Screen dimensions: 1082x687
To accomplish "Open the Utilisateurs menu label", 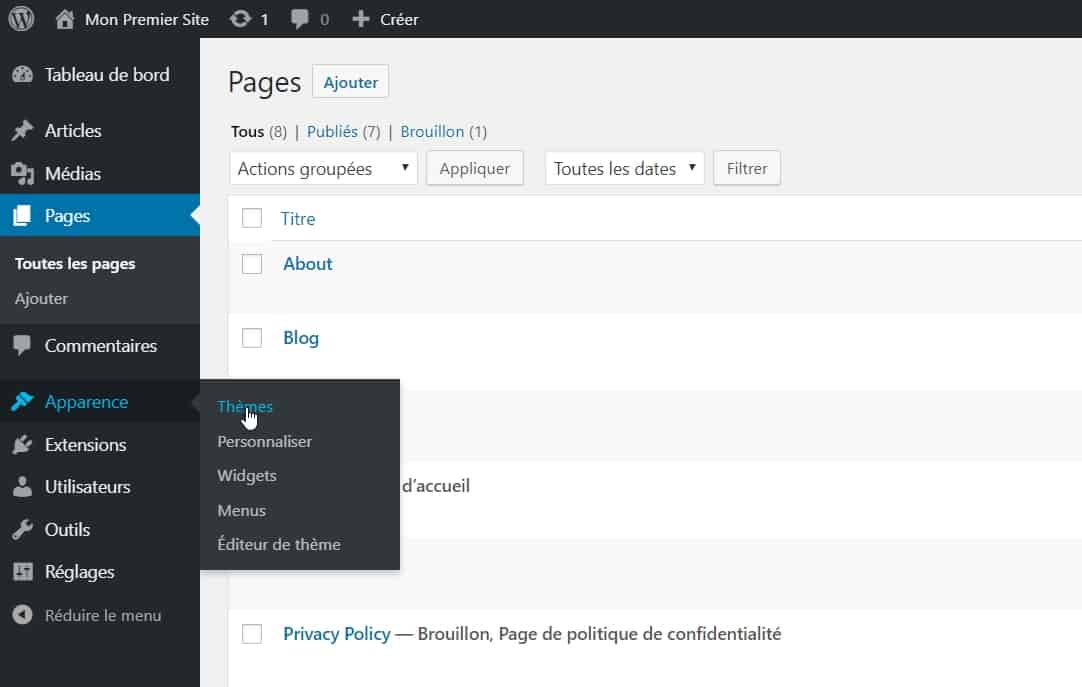I will coord(88,487).
